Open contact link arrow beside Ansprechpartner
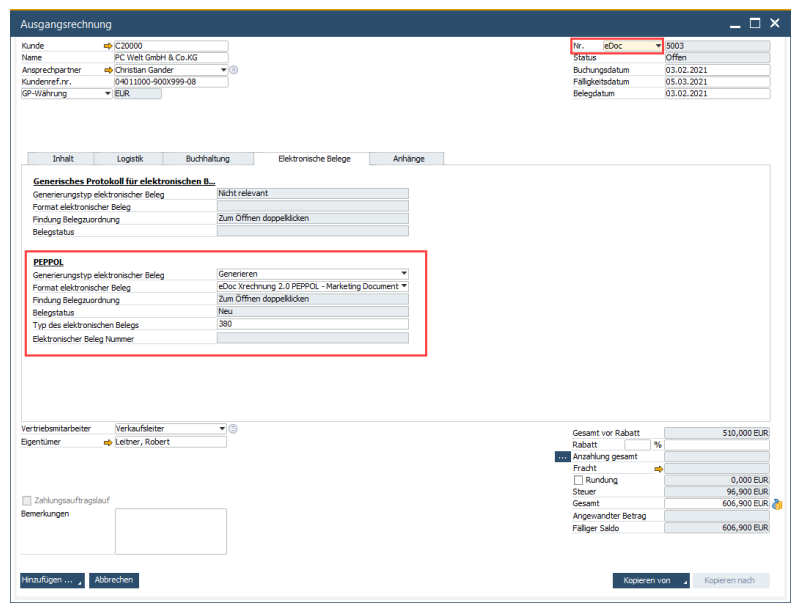This screenshot has width=800, height=611. (x=108, y=70)
